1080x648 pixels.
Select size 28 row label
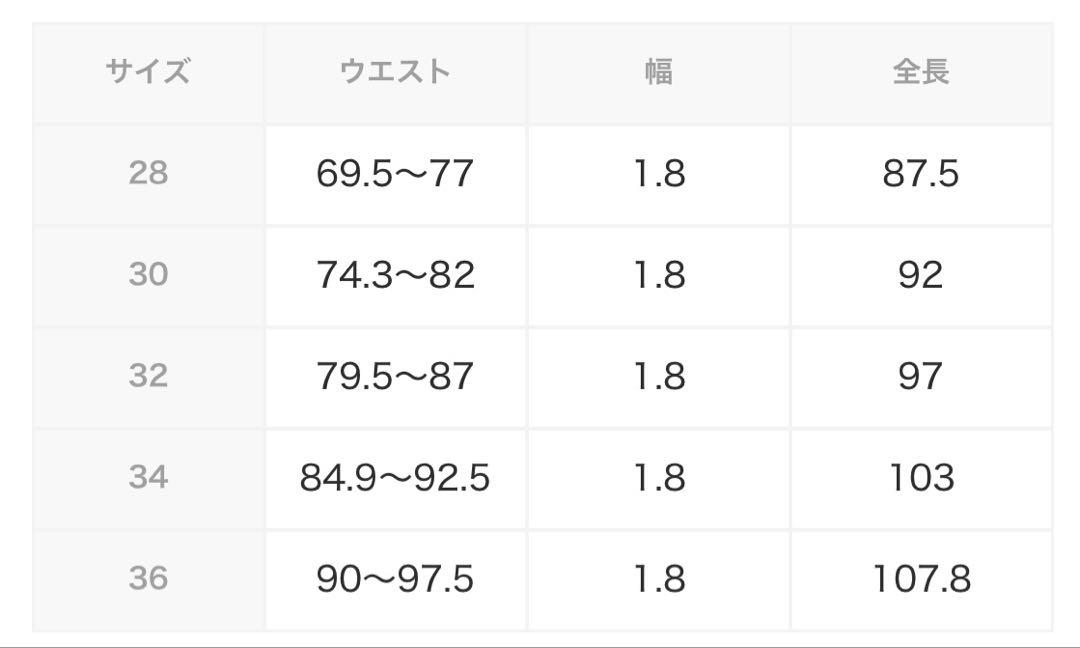coord(148,173)
